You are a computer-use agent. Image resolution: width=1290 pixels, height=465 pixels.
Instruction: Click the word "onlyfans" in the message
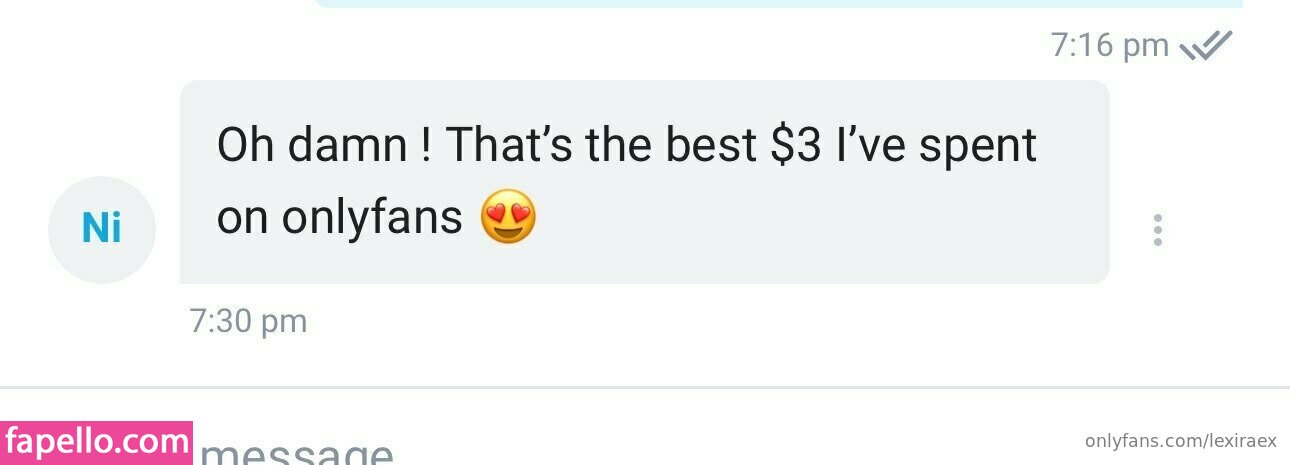coord(373,217)
